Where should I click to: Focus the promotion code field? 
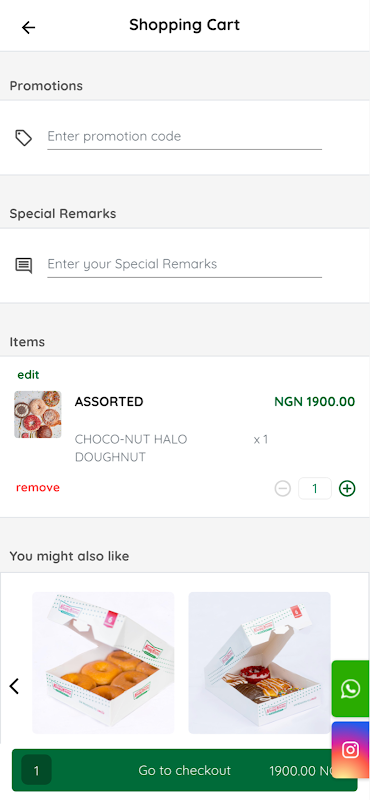point(185,137)
